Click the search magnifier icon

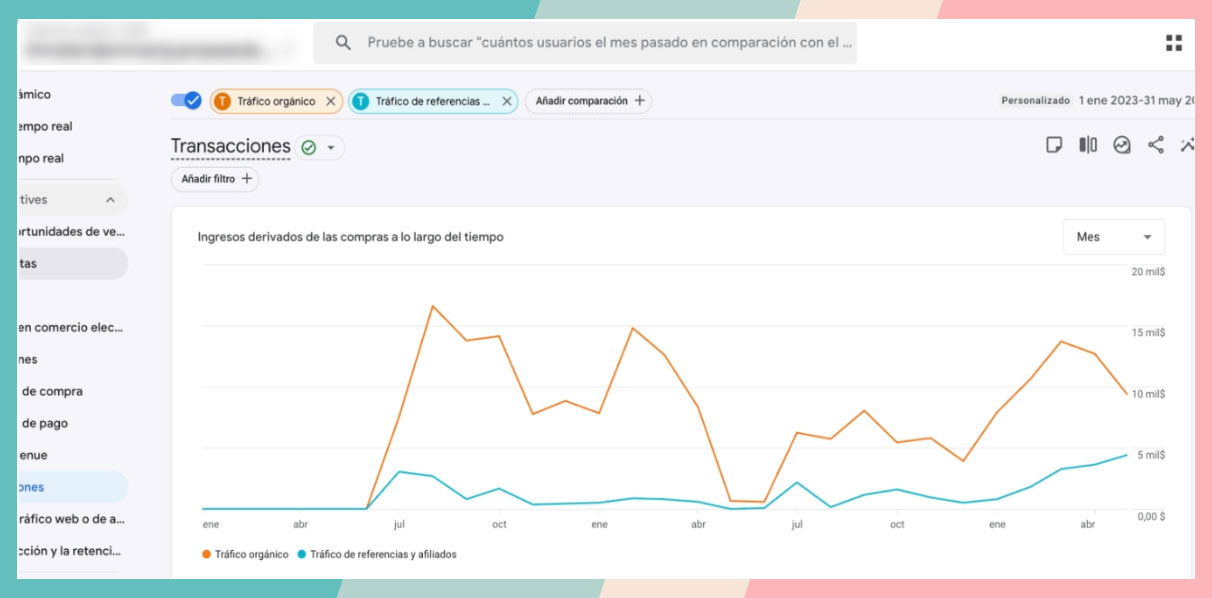coord(343,43)
